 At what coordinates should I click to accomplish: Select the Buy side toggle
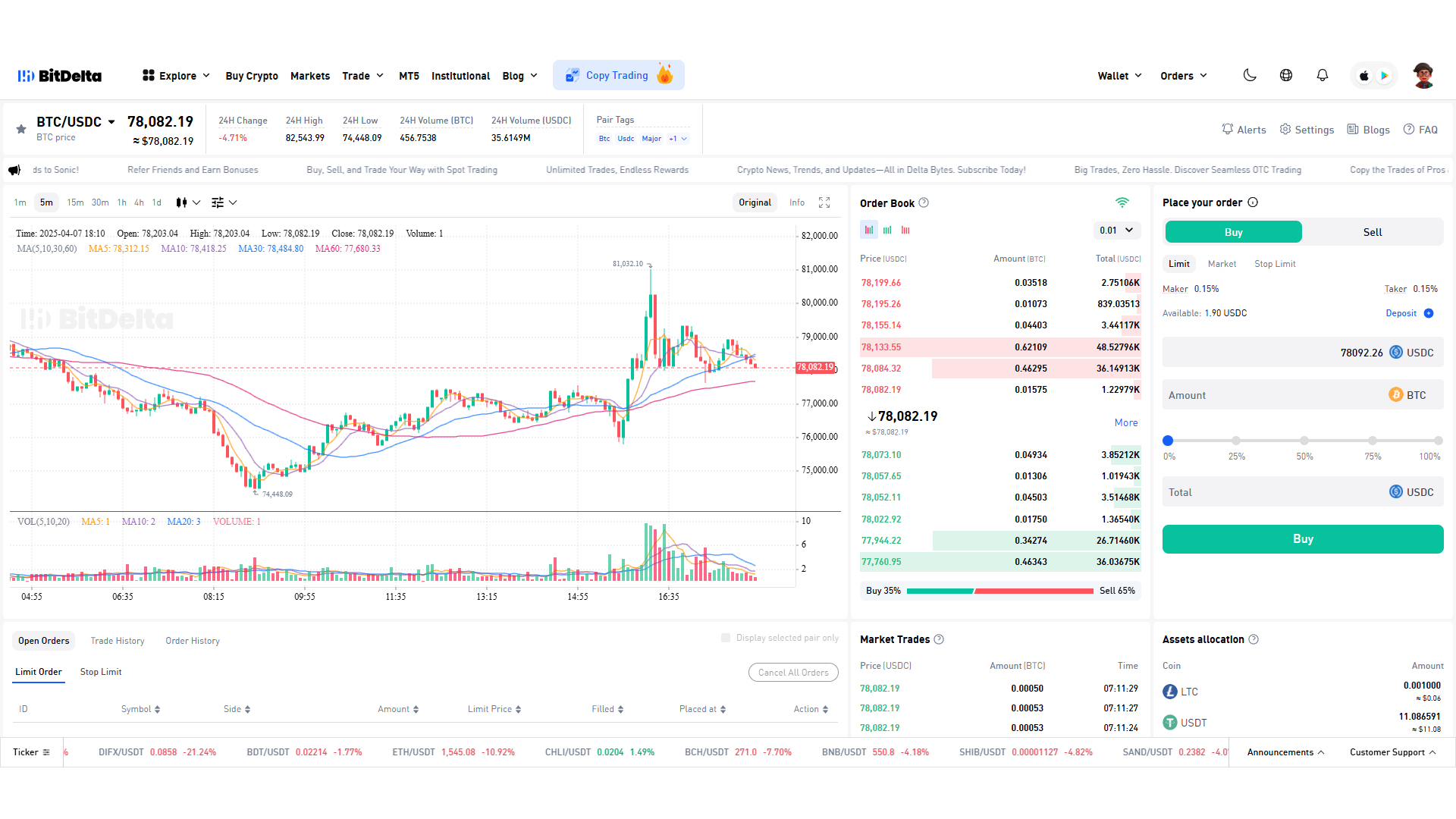1234,232
